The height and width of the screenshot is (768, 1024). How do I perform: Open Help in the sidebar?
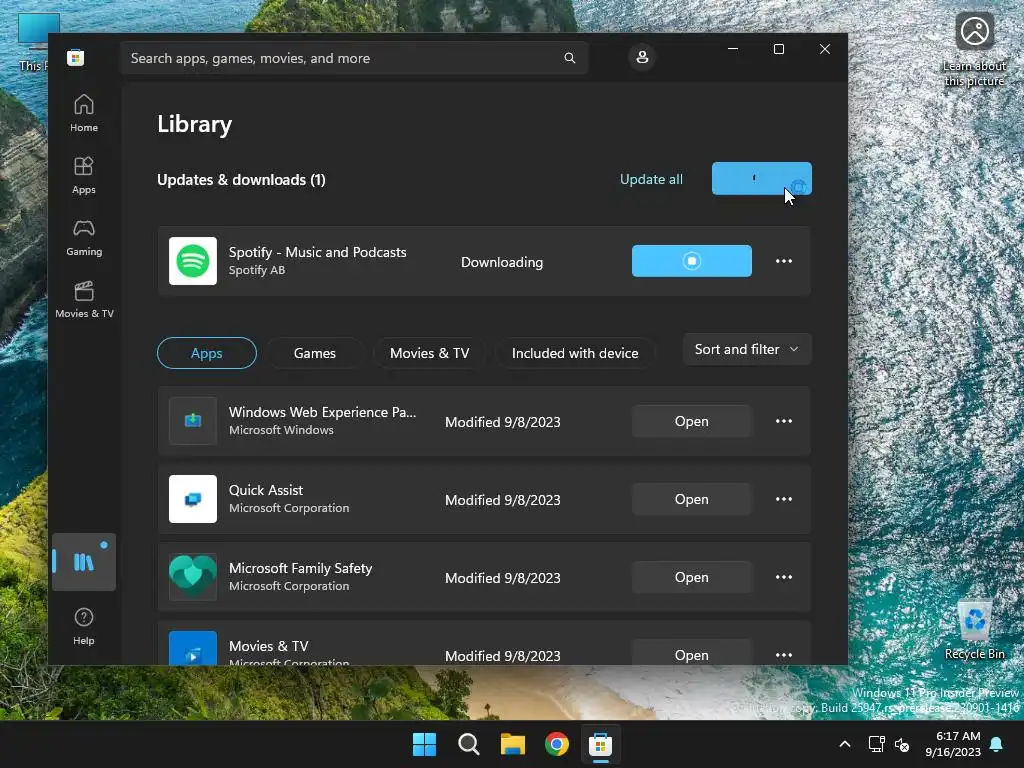84,626
